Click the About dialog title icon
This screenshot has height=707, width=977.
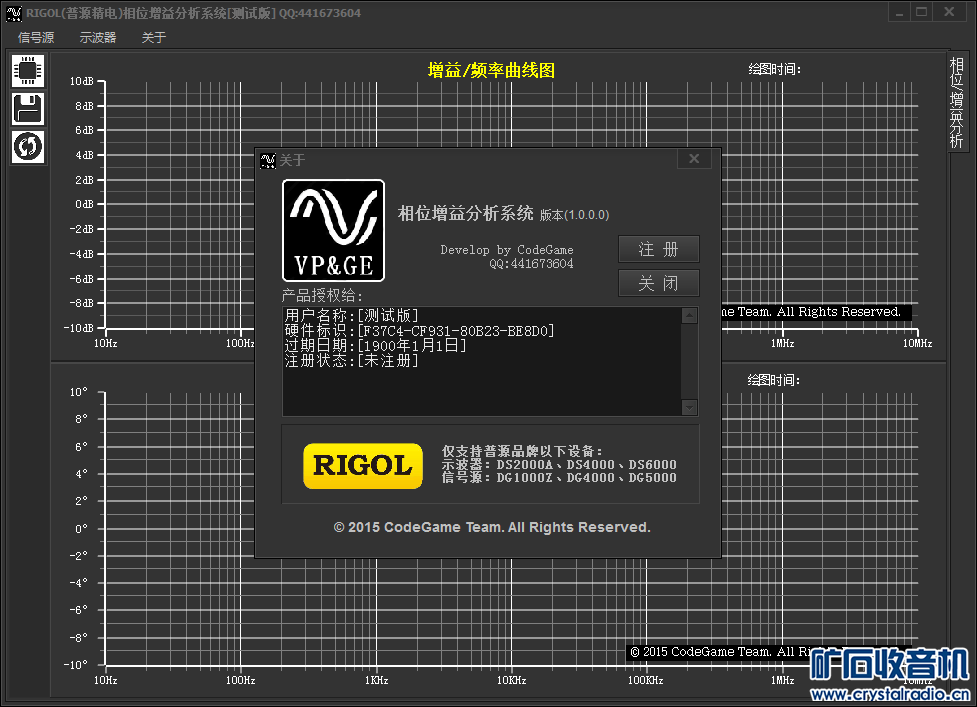(268, 161)
